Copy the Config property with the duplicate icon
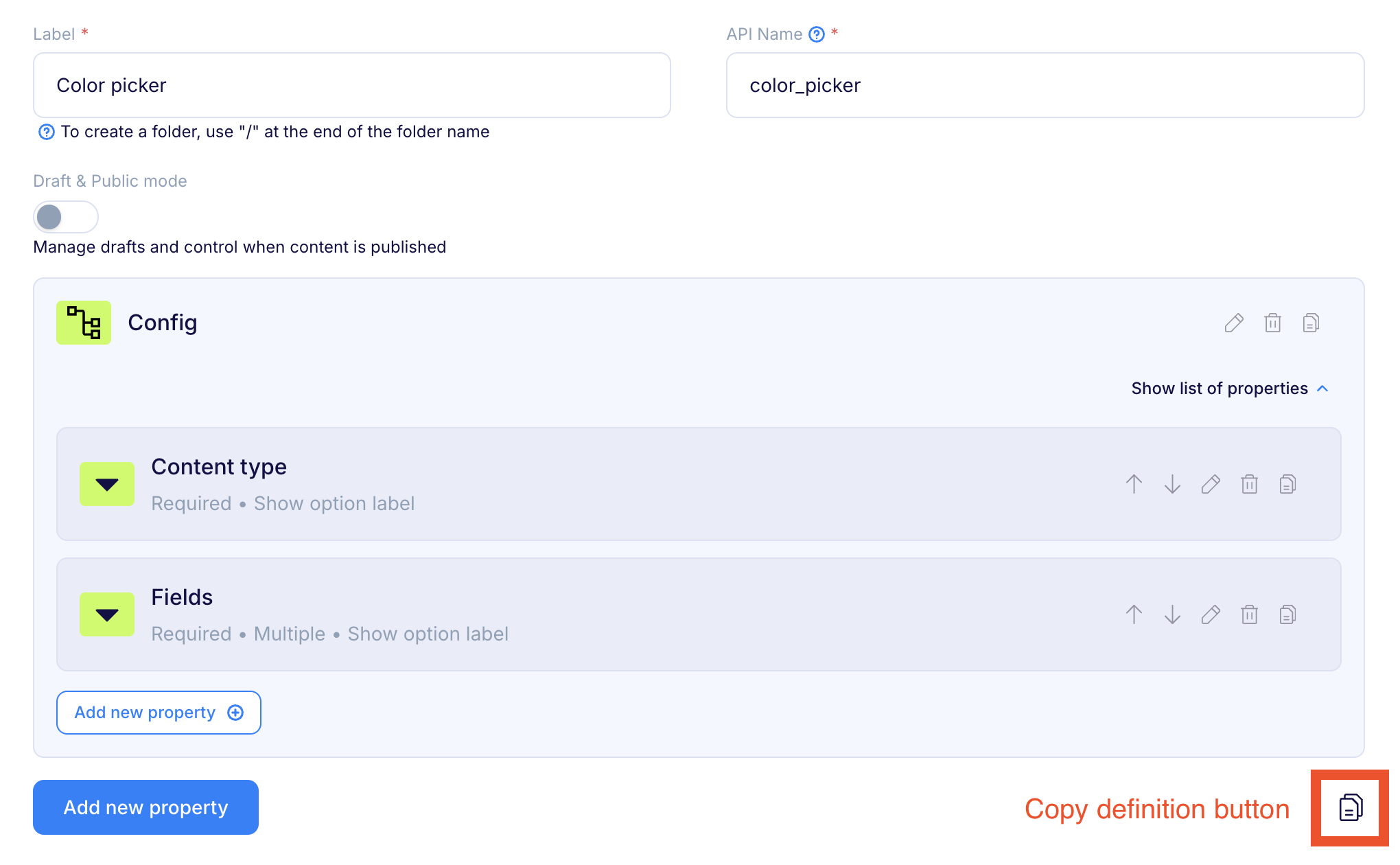This screenshot has height=865, width=1400. [x=1311, y=323]
